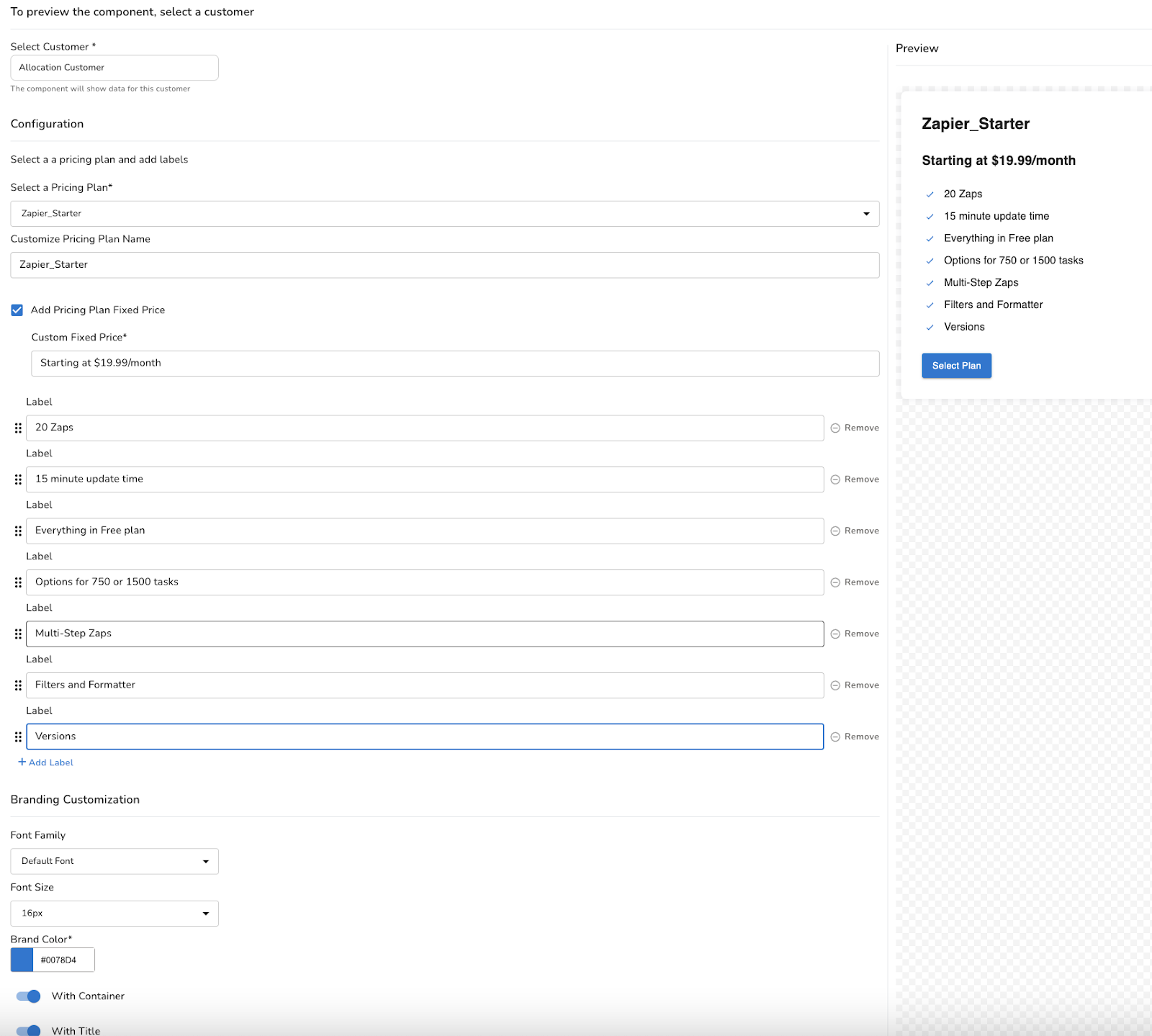
Task: Click drag handle of Options for 750 row
Action: coord(18,582)
